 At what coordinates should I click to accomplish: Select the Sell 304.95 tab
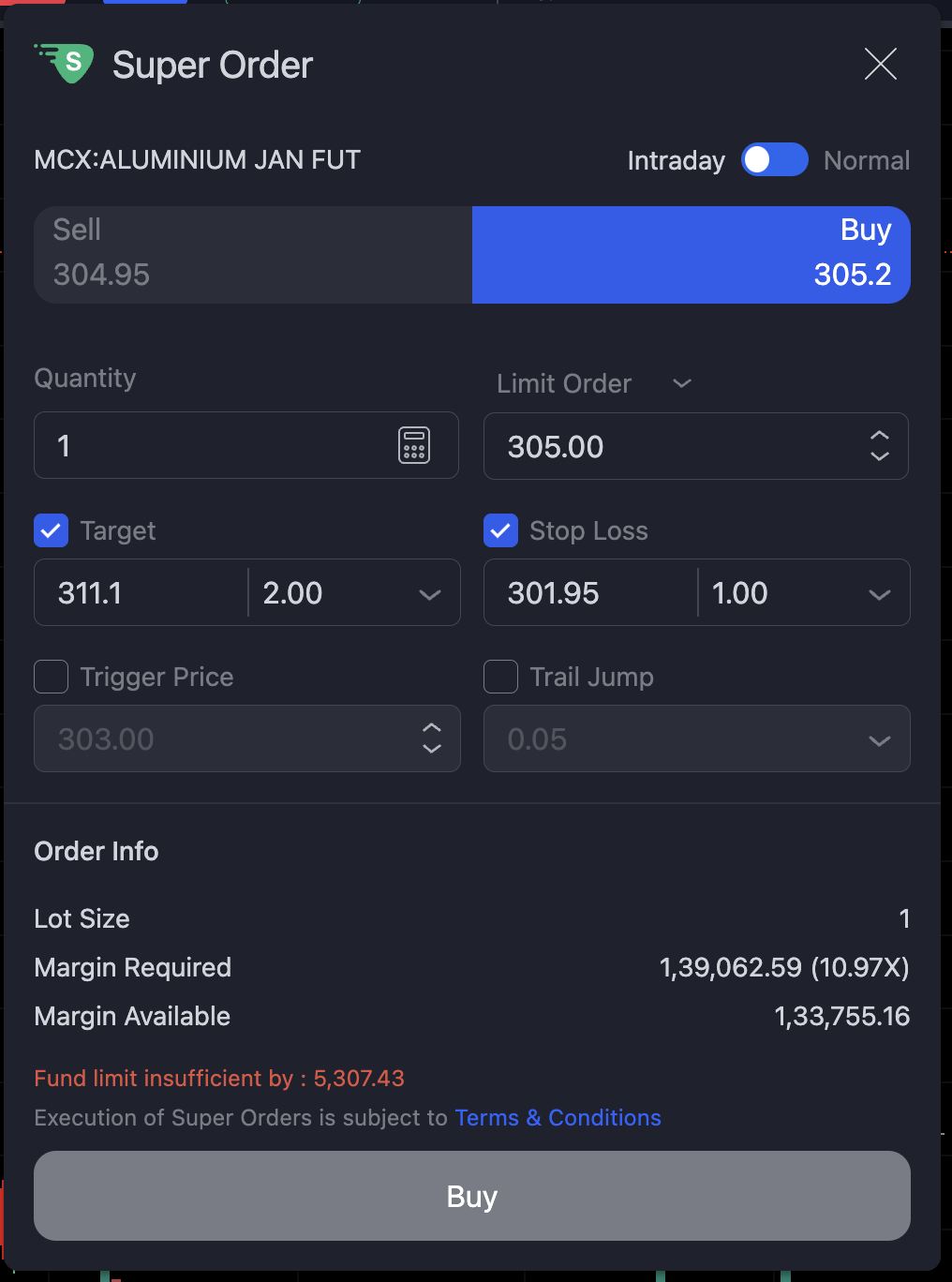pyautogui.click(x=253, y=255)
